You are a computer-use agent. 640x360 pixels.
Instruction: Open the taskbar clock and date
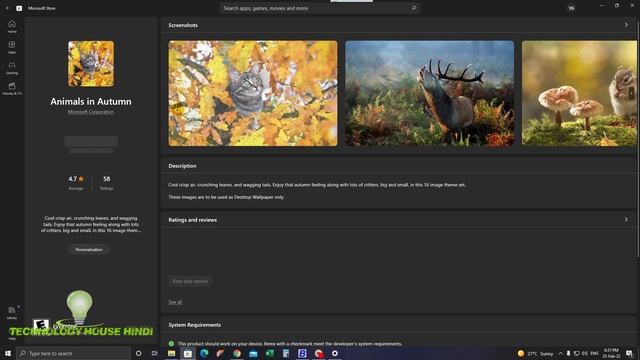[x=611, y=353]
